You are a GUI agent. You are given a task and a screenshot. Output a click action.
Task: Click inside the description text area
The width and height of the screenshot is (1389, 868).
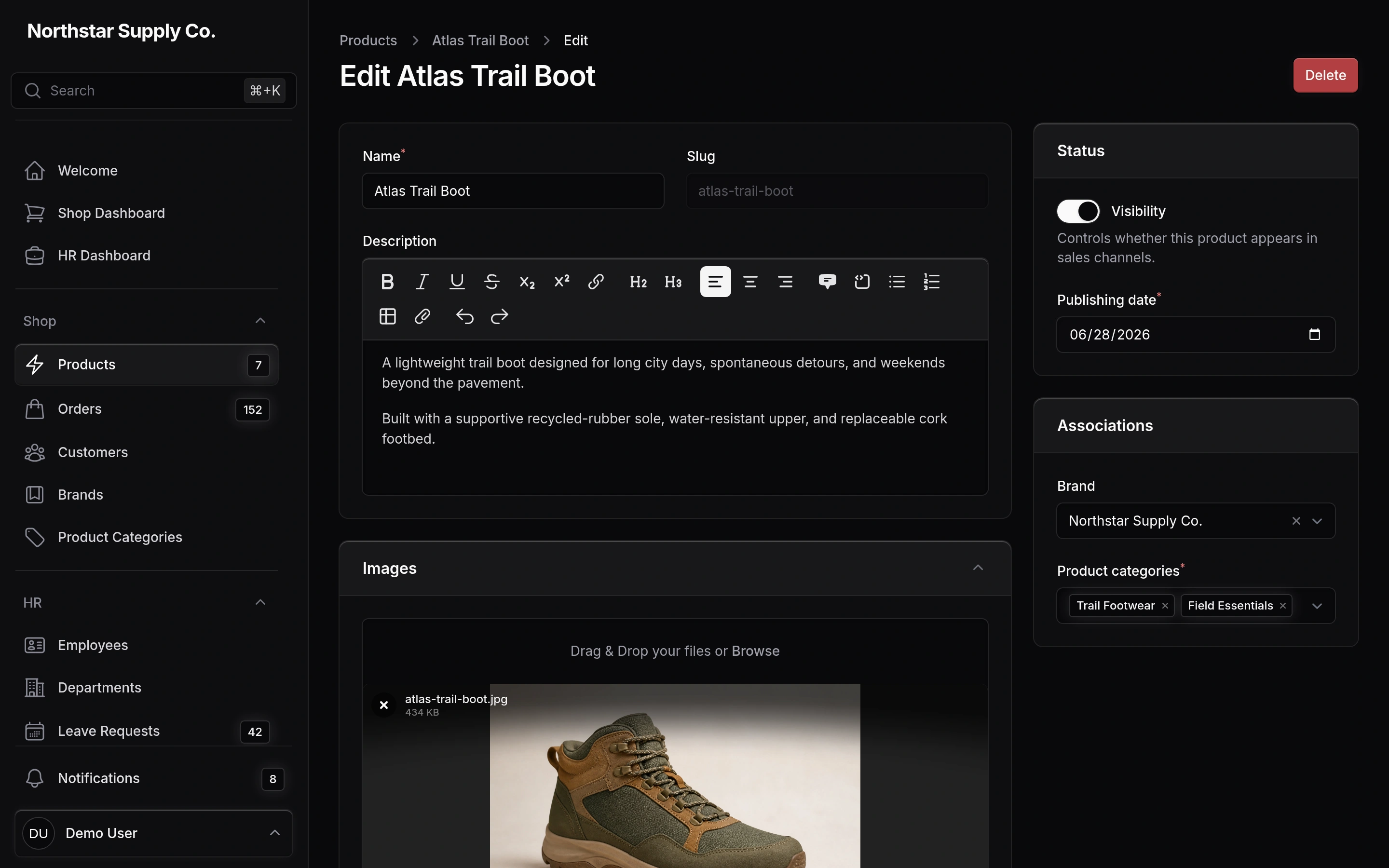click(675, 417)
